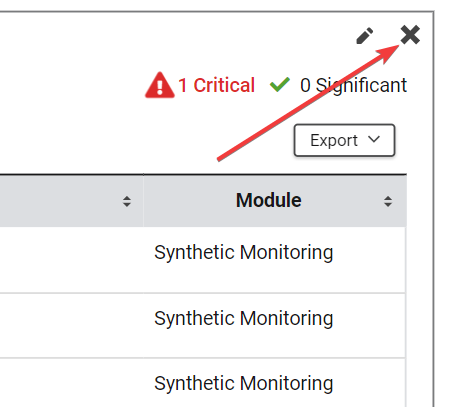Open the Export dropdown button
This screenshot has height=407, width=455.
(344, 140)
